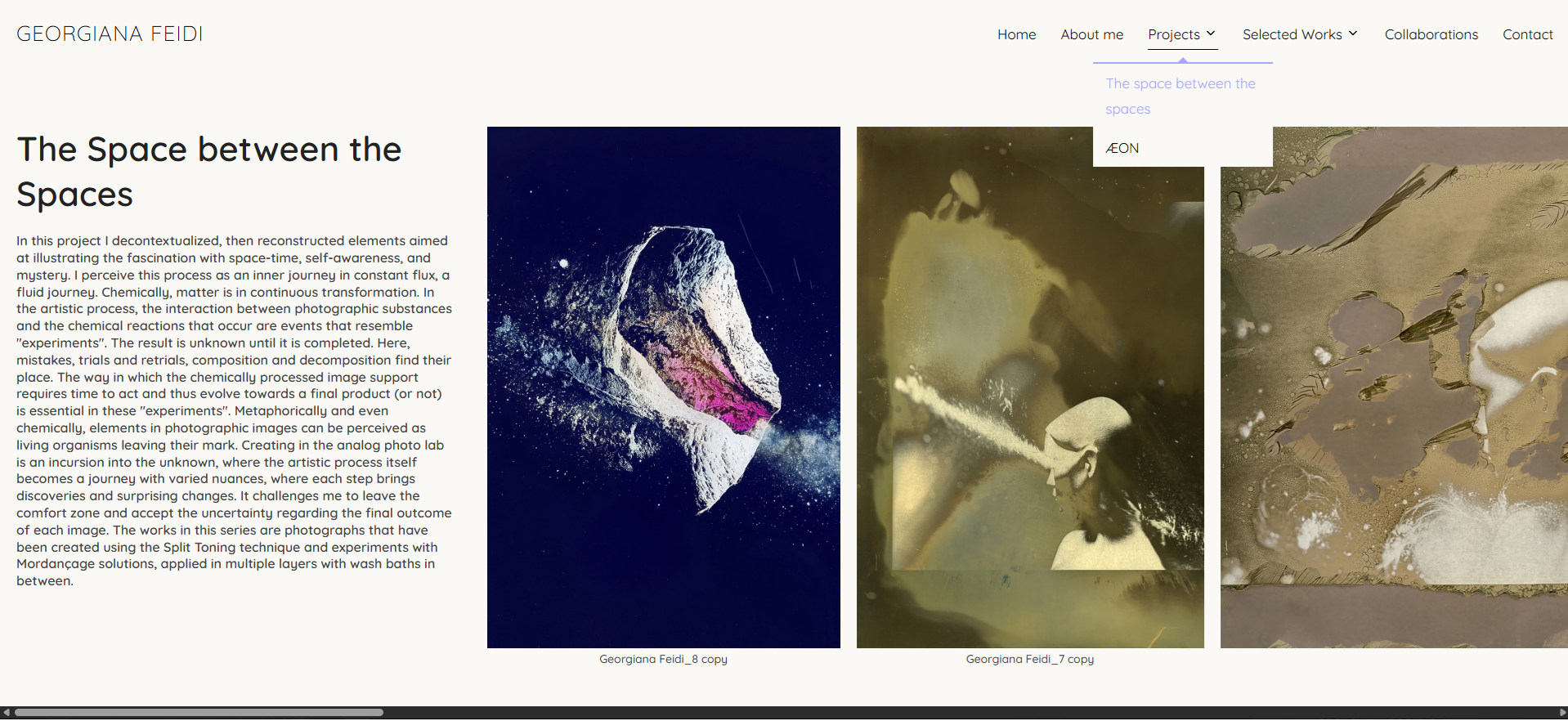Open the Contact page
Viewport: 1568px width, 721px height.
[1527, 34]
